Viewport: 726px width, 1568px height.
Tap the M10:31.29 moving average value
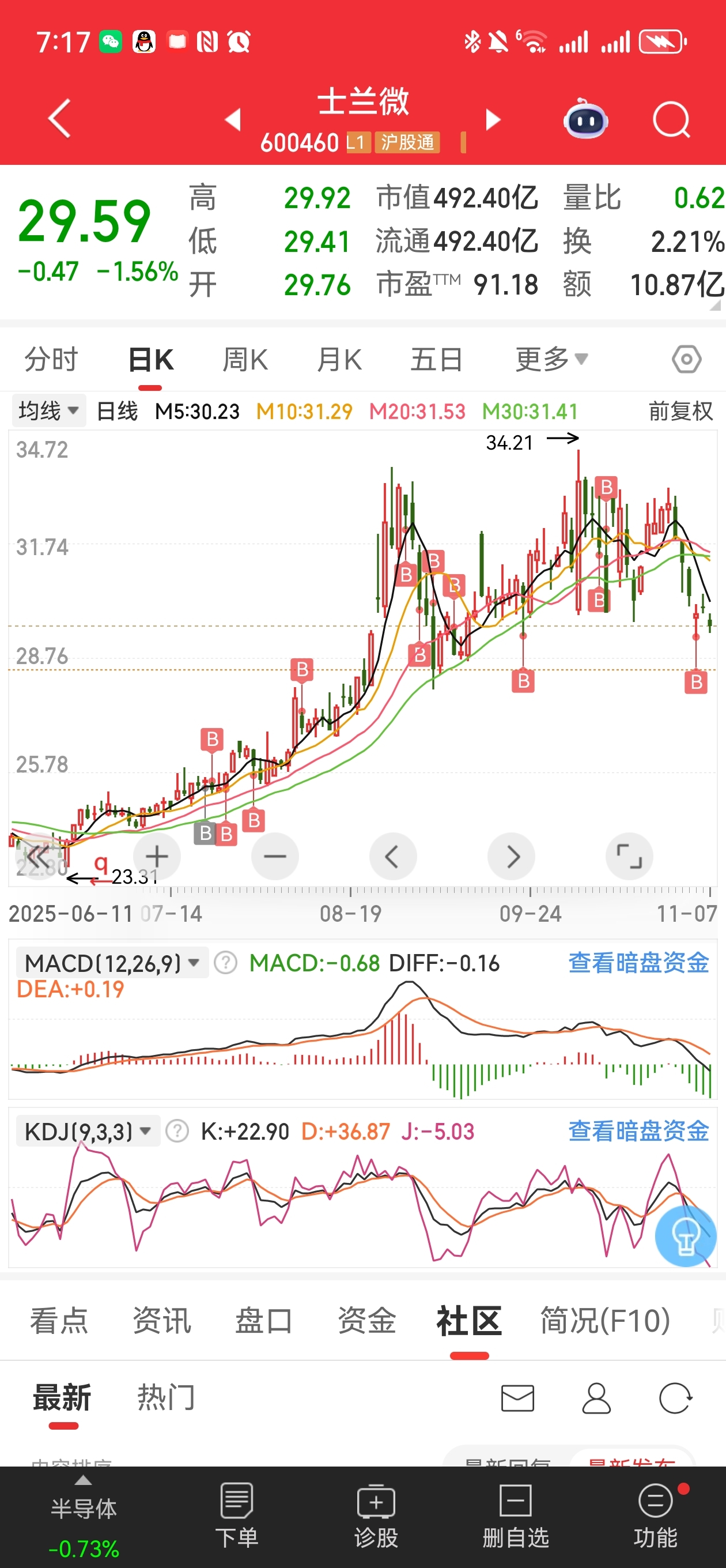(x=304, y=412)
